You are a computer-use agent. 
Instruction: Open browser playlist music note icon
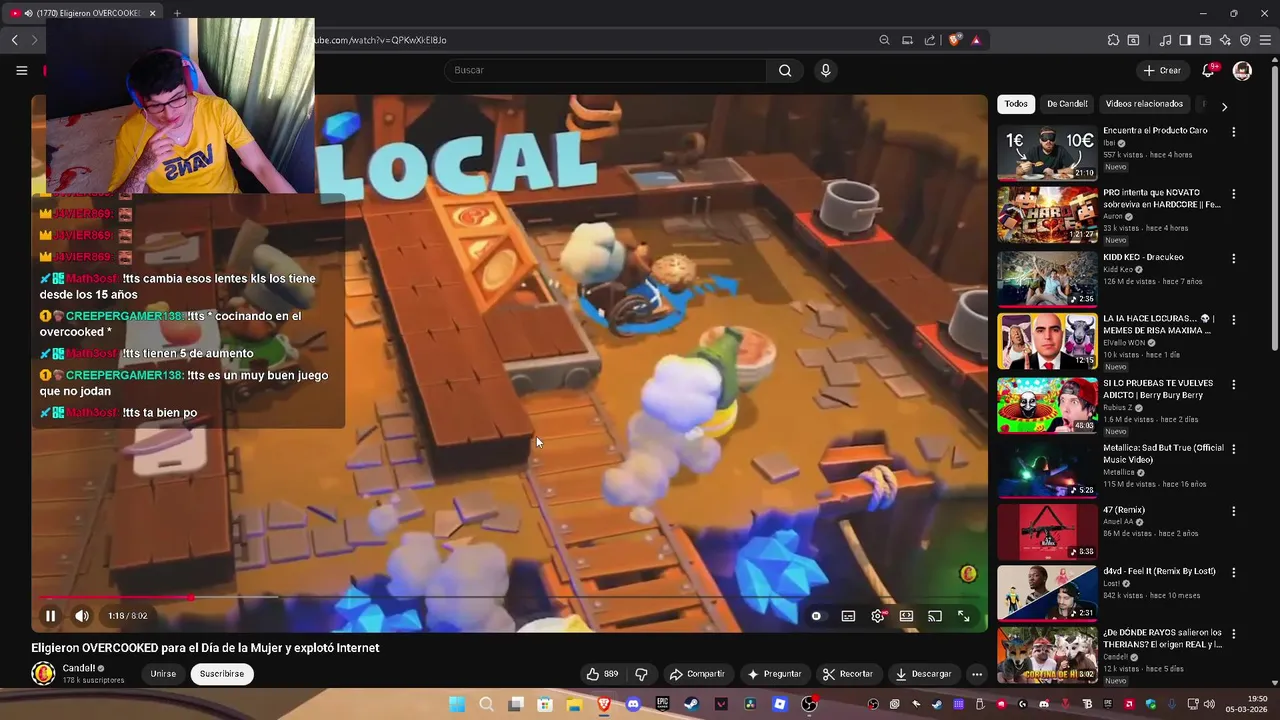click(1165, 40)
